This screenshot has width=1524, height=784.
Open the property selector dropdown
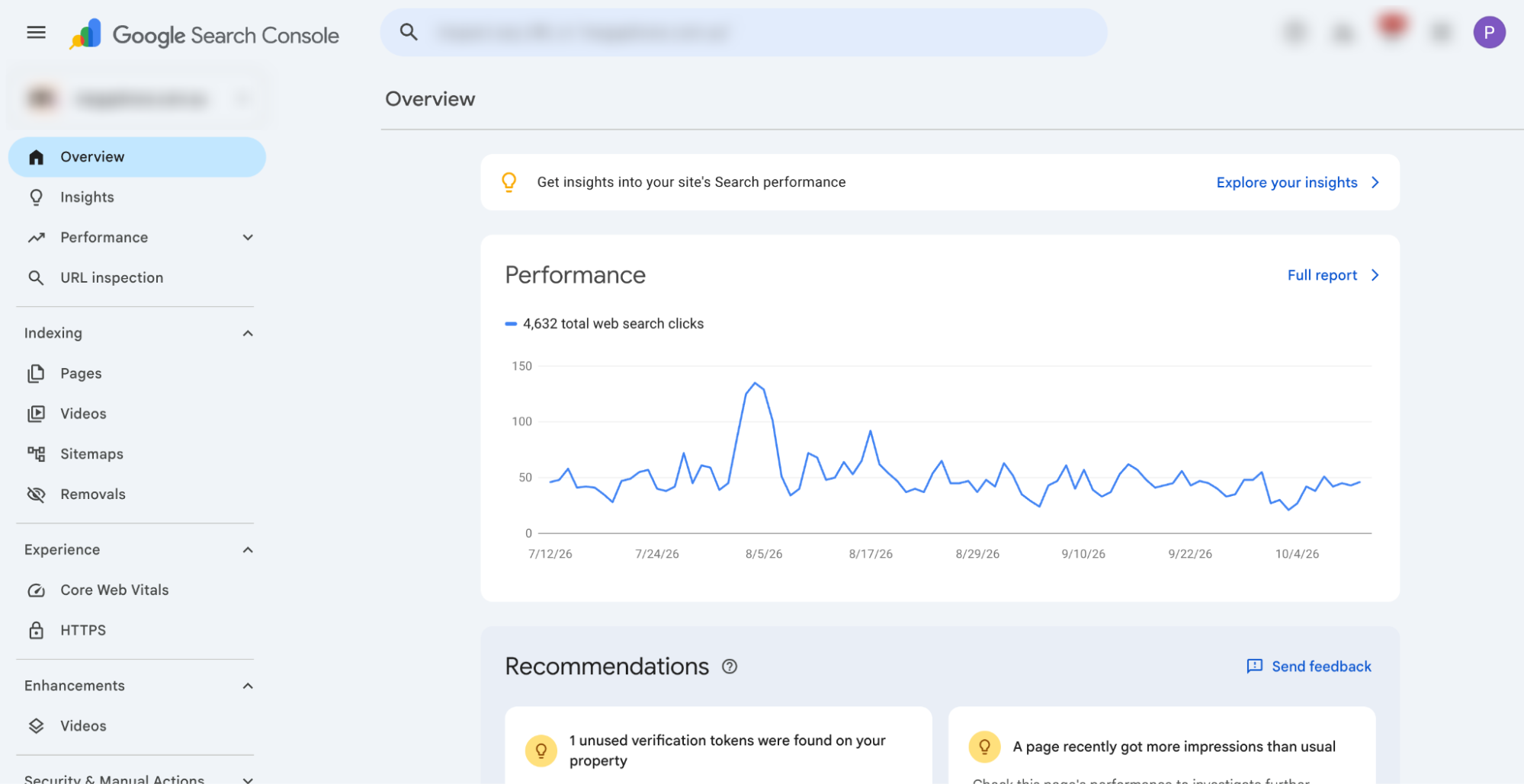click(137, 99)
